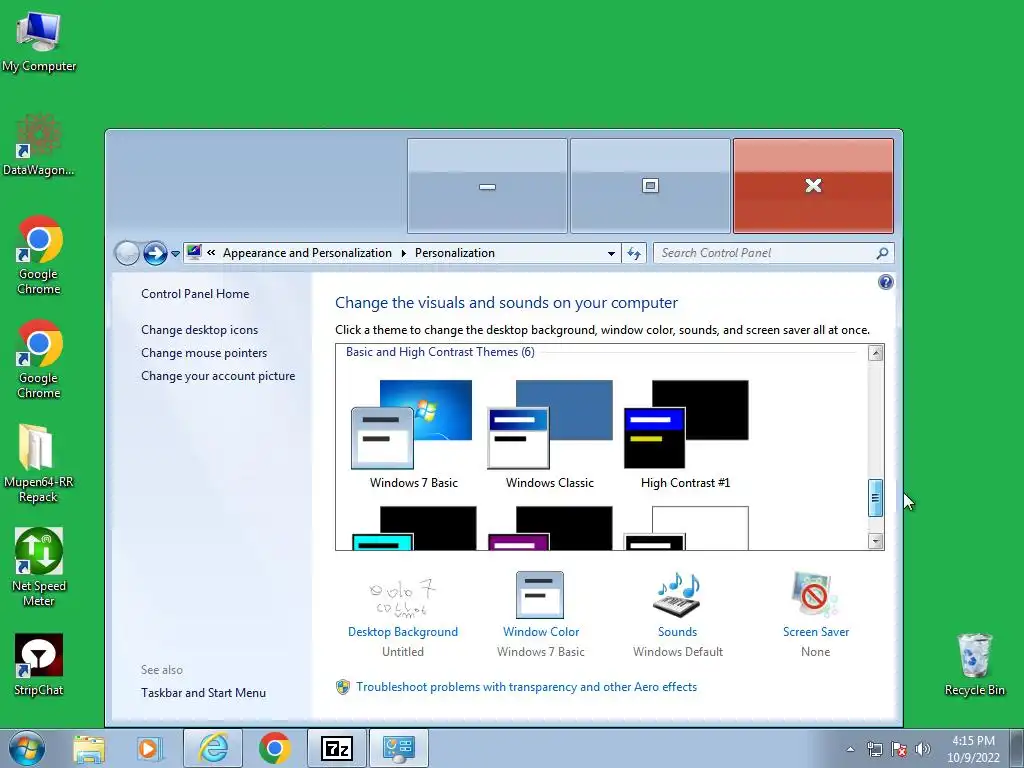Select the Recycle Bin desktop icon
This screenshot has width=1024, height=768.
974,665
